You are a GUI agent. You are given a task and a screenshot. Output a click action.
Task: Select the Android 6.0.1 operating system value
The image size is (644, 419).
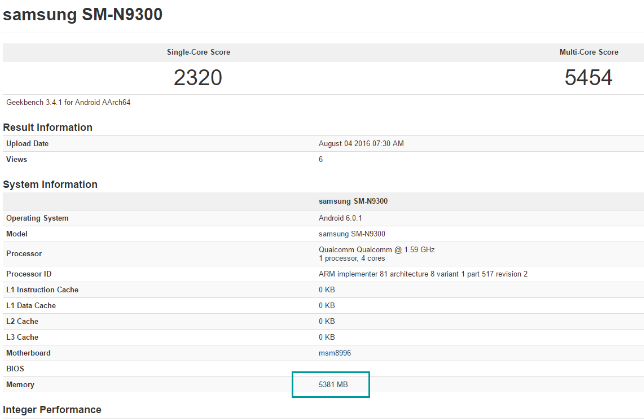pos(340,218)
